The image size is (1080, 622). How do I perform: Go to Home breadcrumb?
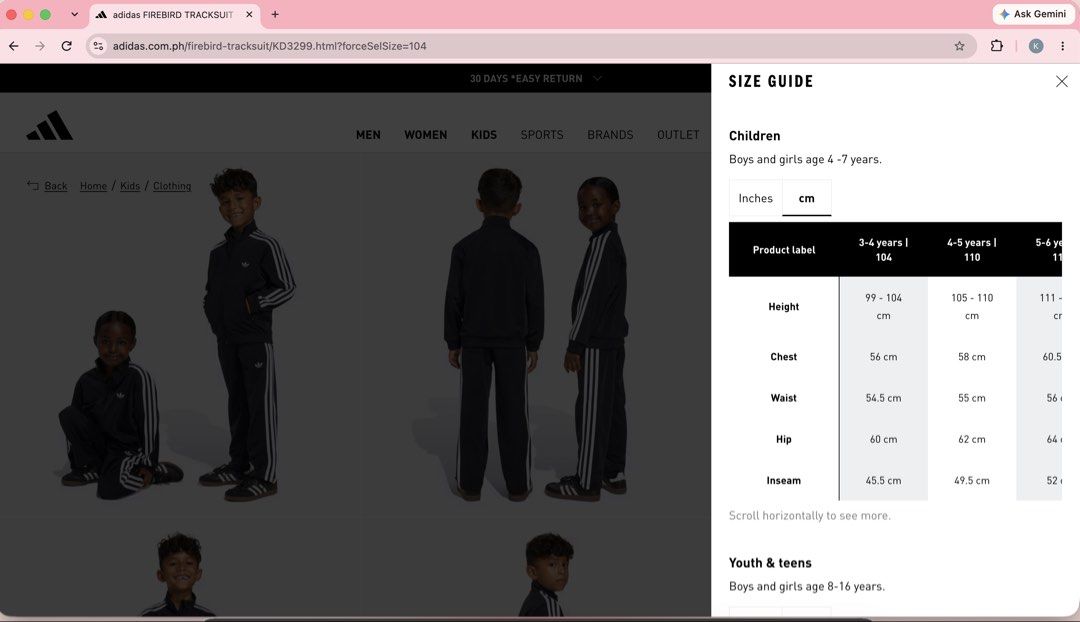tap(93, 186)
